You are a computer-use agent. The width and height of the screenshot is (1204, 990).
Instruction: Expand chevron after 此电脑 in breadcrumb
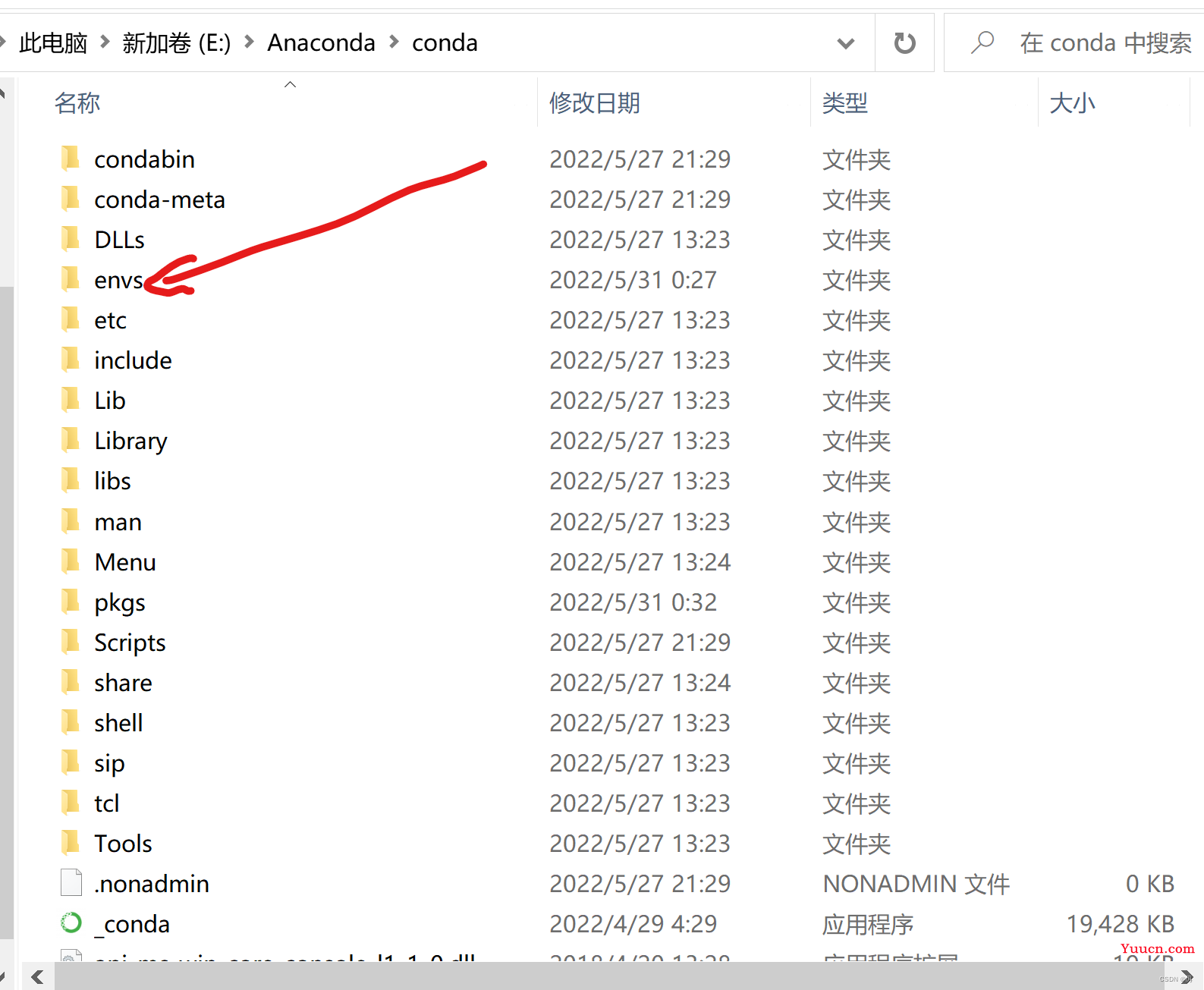[x=105, y=42]
